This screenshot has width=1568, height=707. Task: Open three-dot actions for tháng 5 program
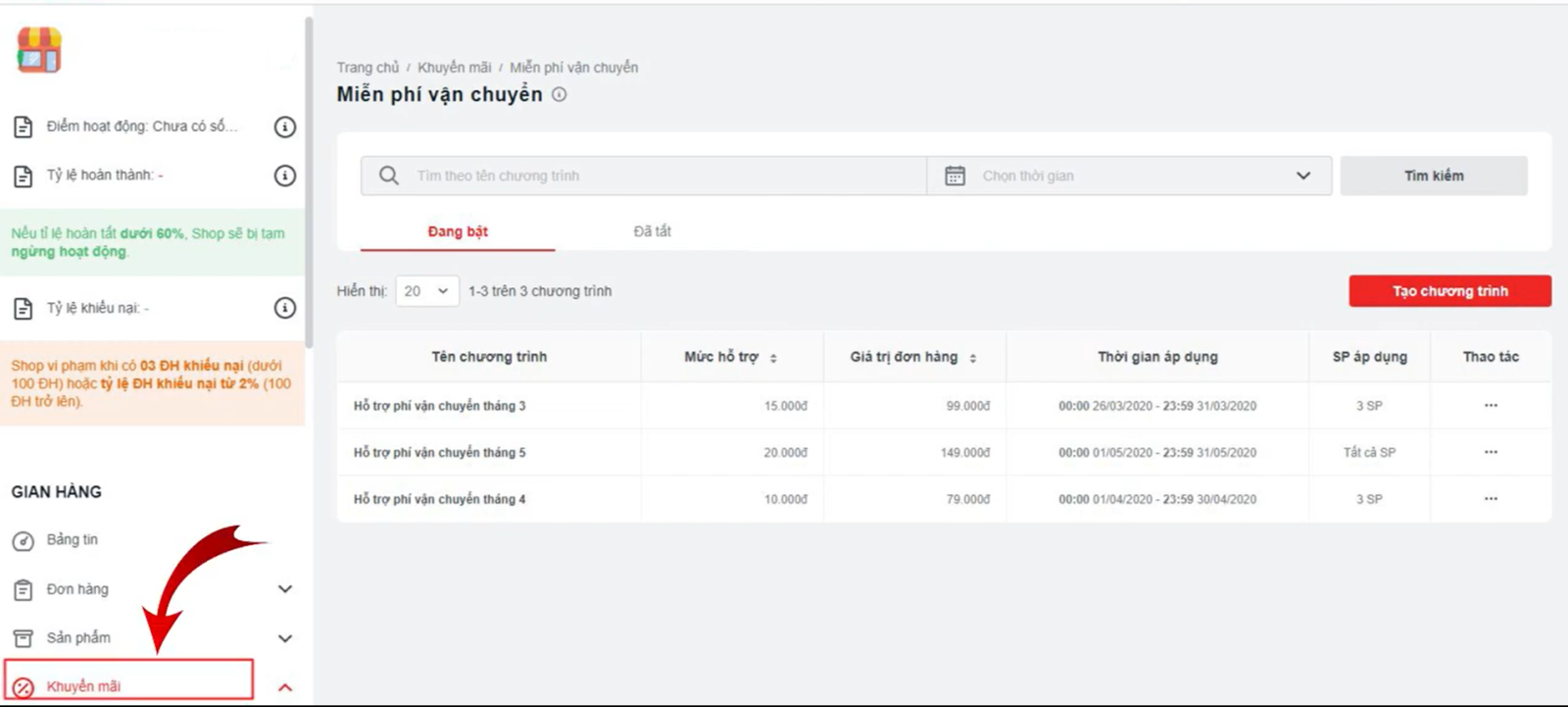pyautogui.click(x=1490, y=452)
